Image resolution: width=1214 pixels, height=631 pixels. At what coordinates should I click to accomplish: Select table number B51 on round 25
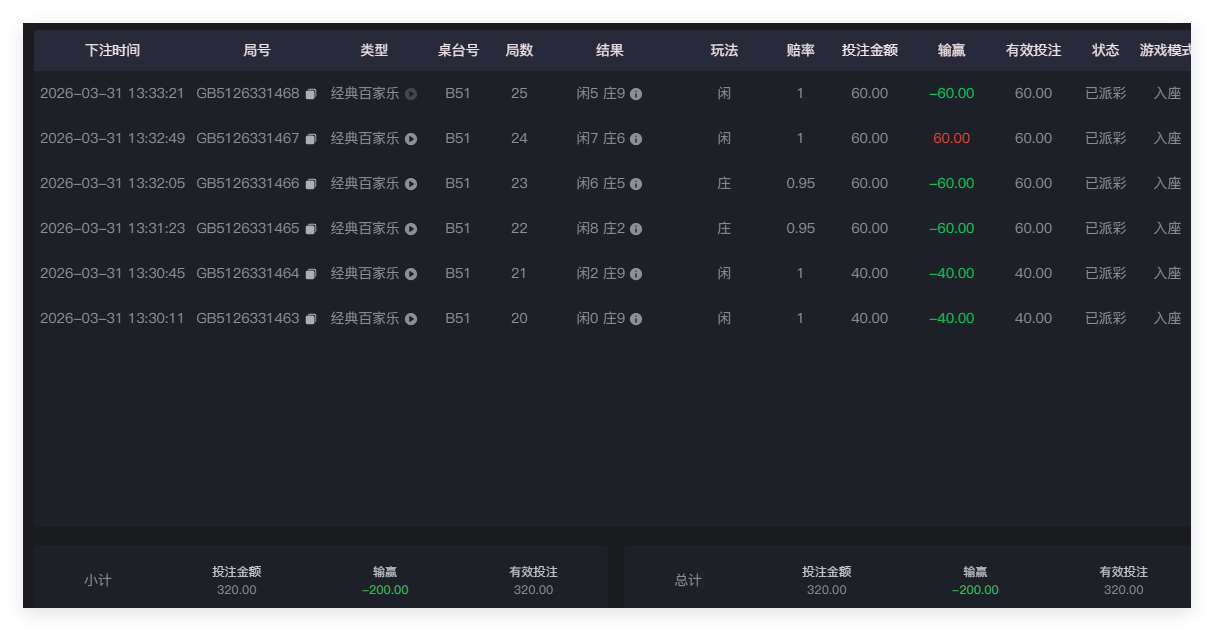457,93
